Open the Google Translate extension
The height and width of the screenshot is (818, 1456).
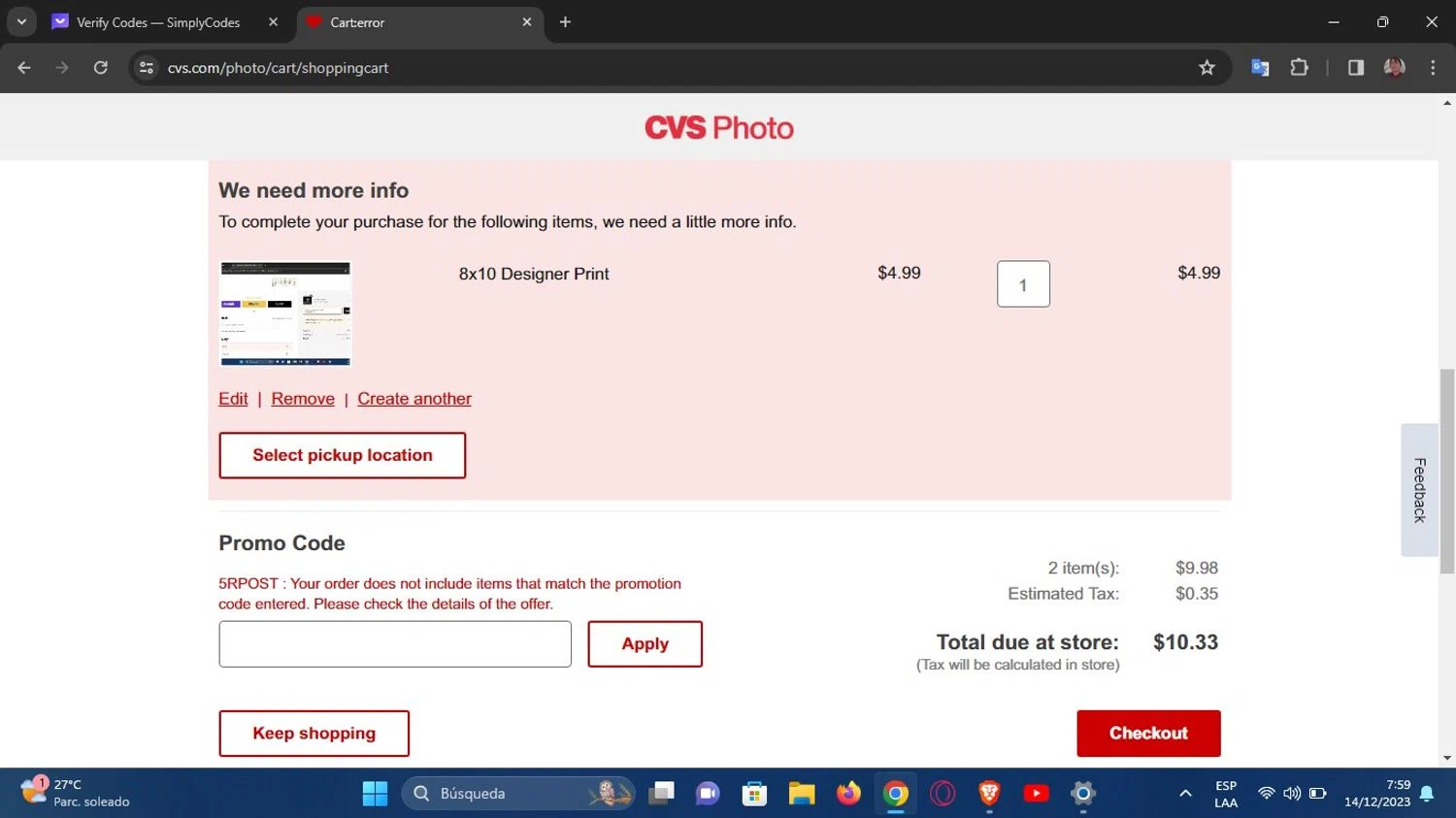coord(1260,68)
